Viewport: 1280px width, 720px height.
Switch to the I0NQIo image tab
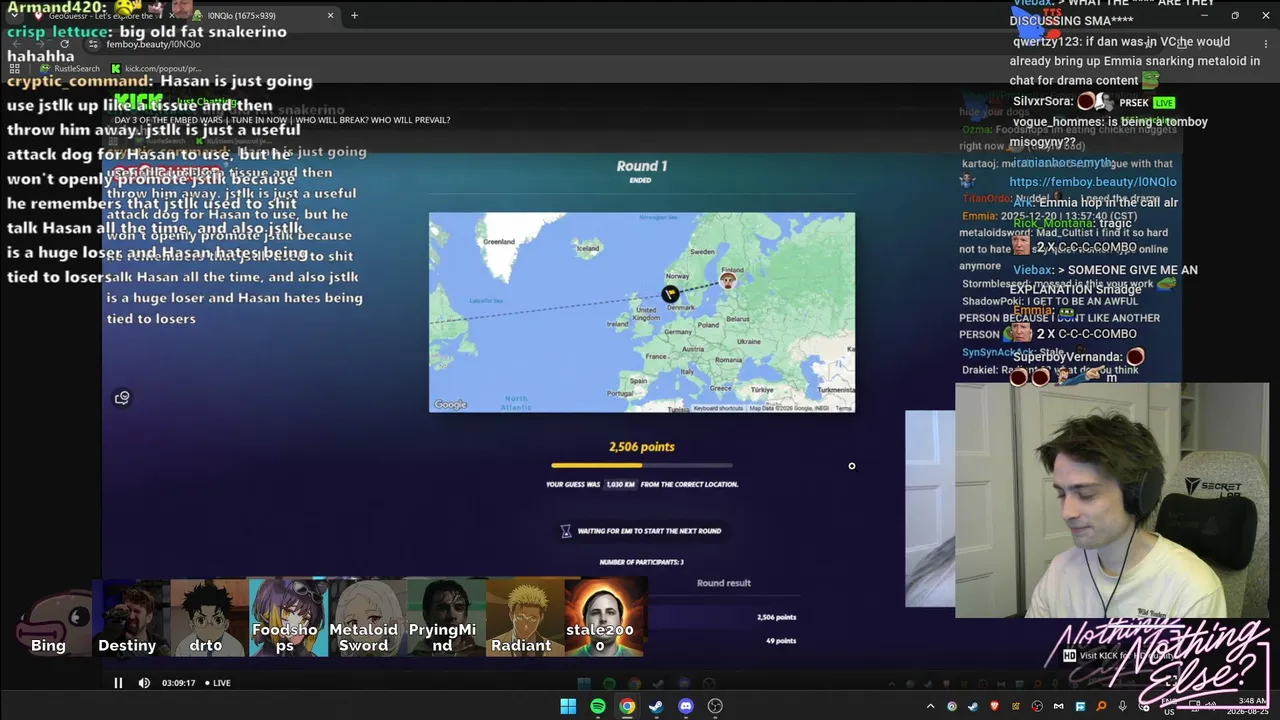coord(265,16)
